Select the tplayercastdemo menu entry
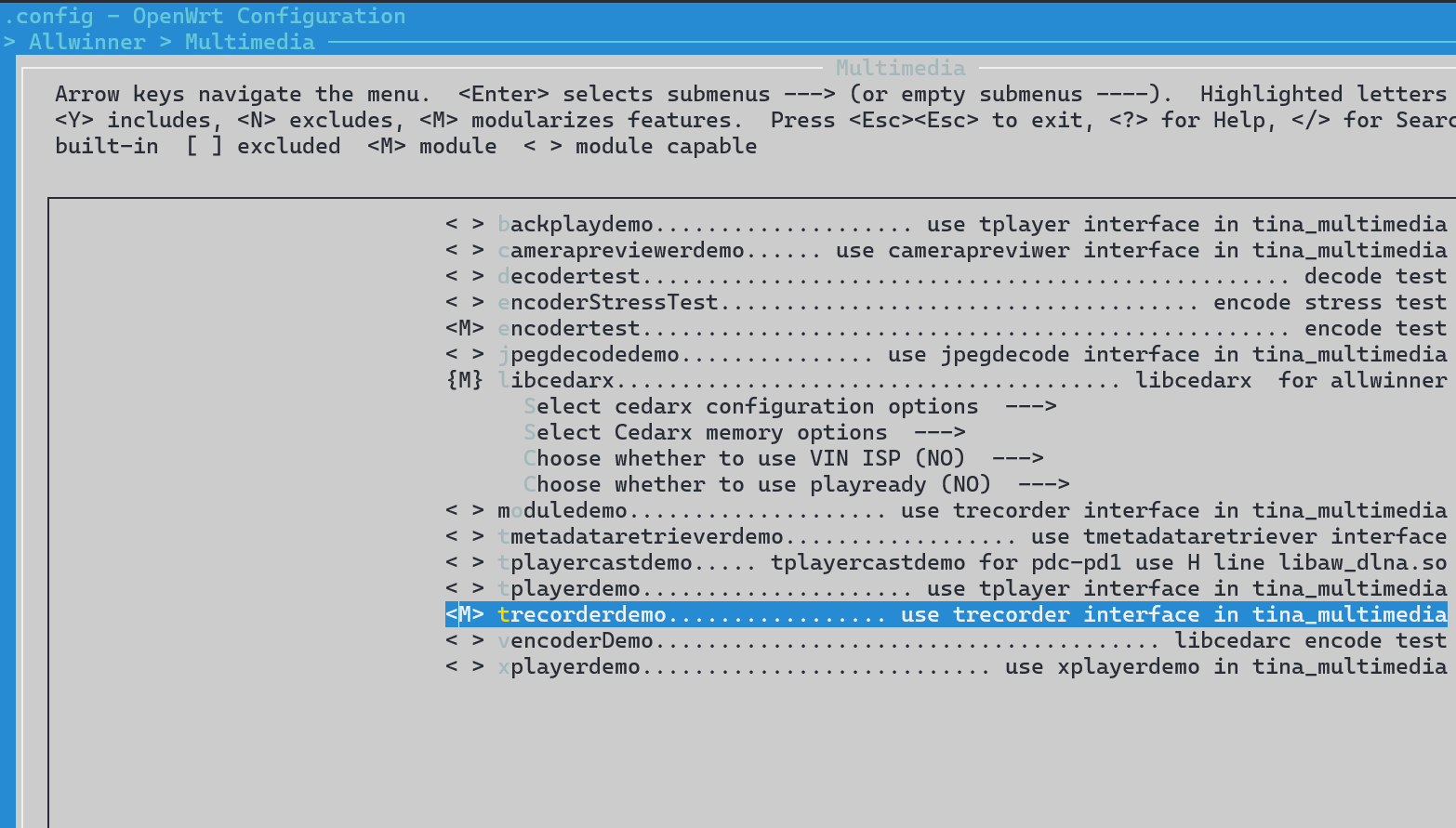Screen dimensions: 1456x828 click(946, 562)
